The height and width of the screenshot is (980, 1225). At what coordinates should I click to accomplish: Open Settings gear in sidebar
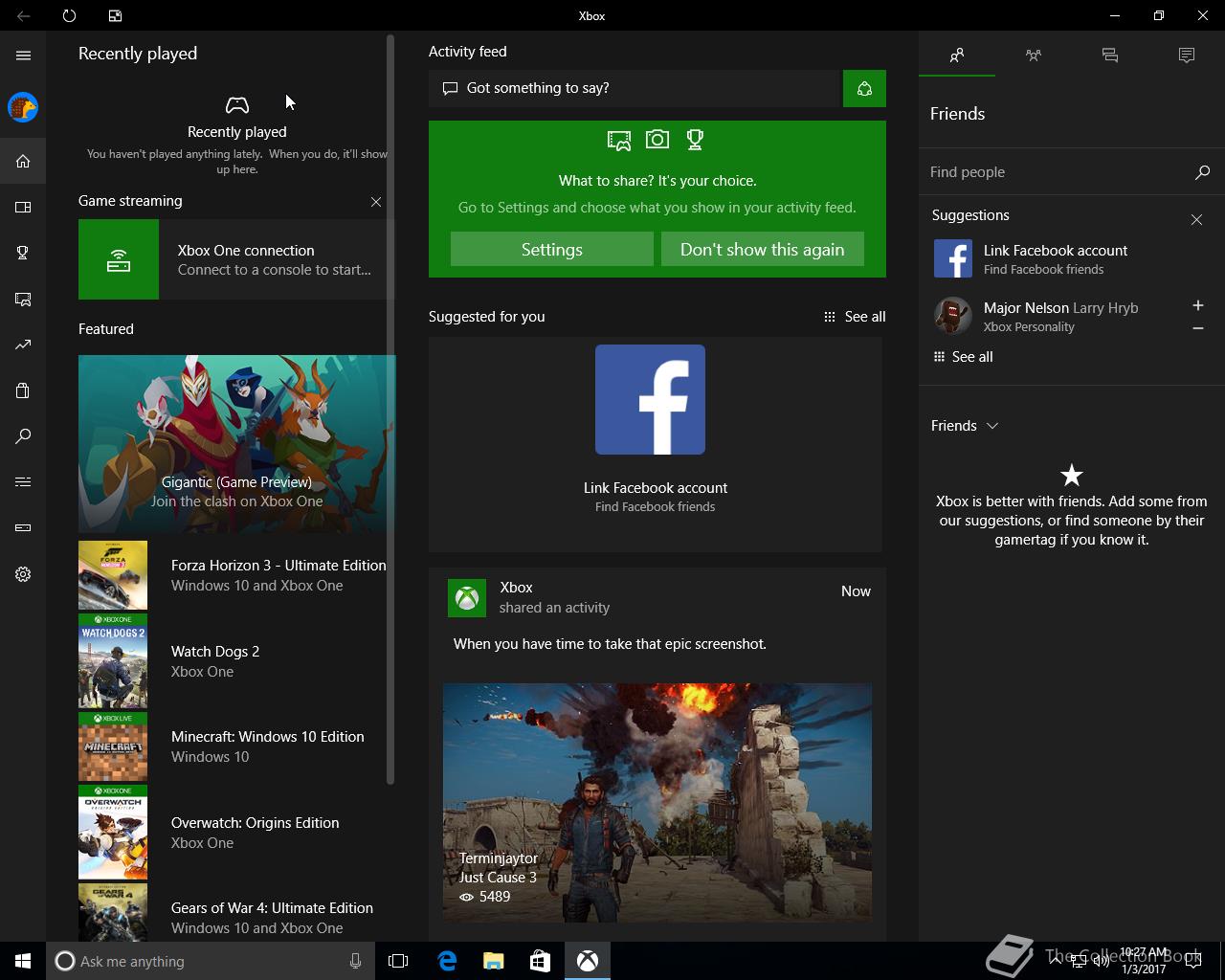coord(23,574)
